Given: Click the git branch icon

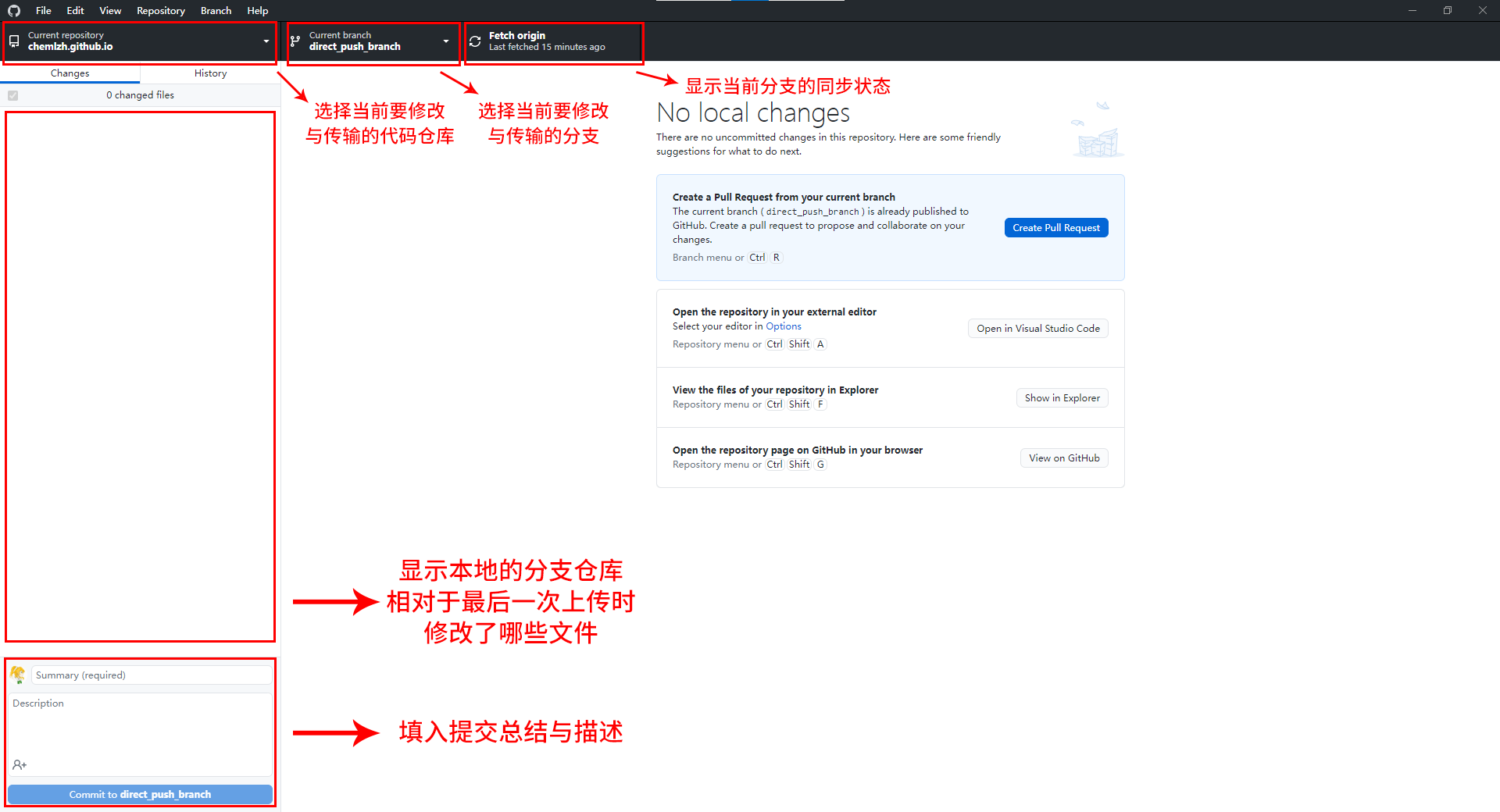Looking at the screenshot, I should point(295,41).
